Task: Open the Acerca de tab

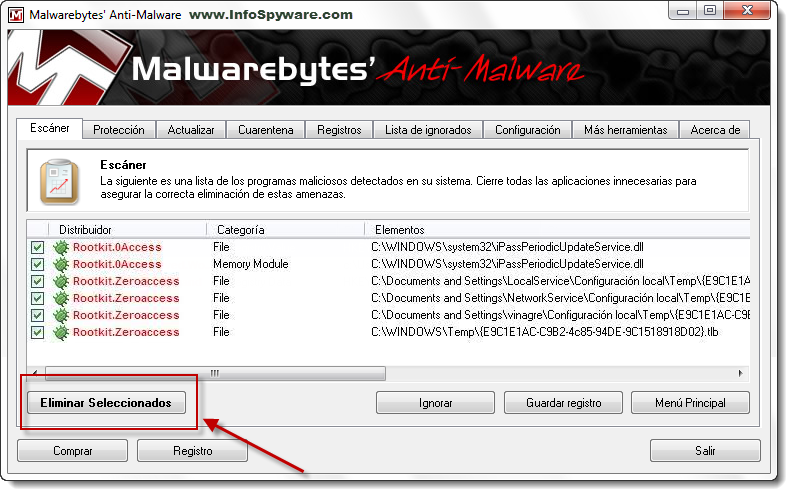Action: pos(715,130)
